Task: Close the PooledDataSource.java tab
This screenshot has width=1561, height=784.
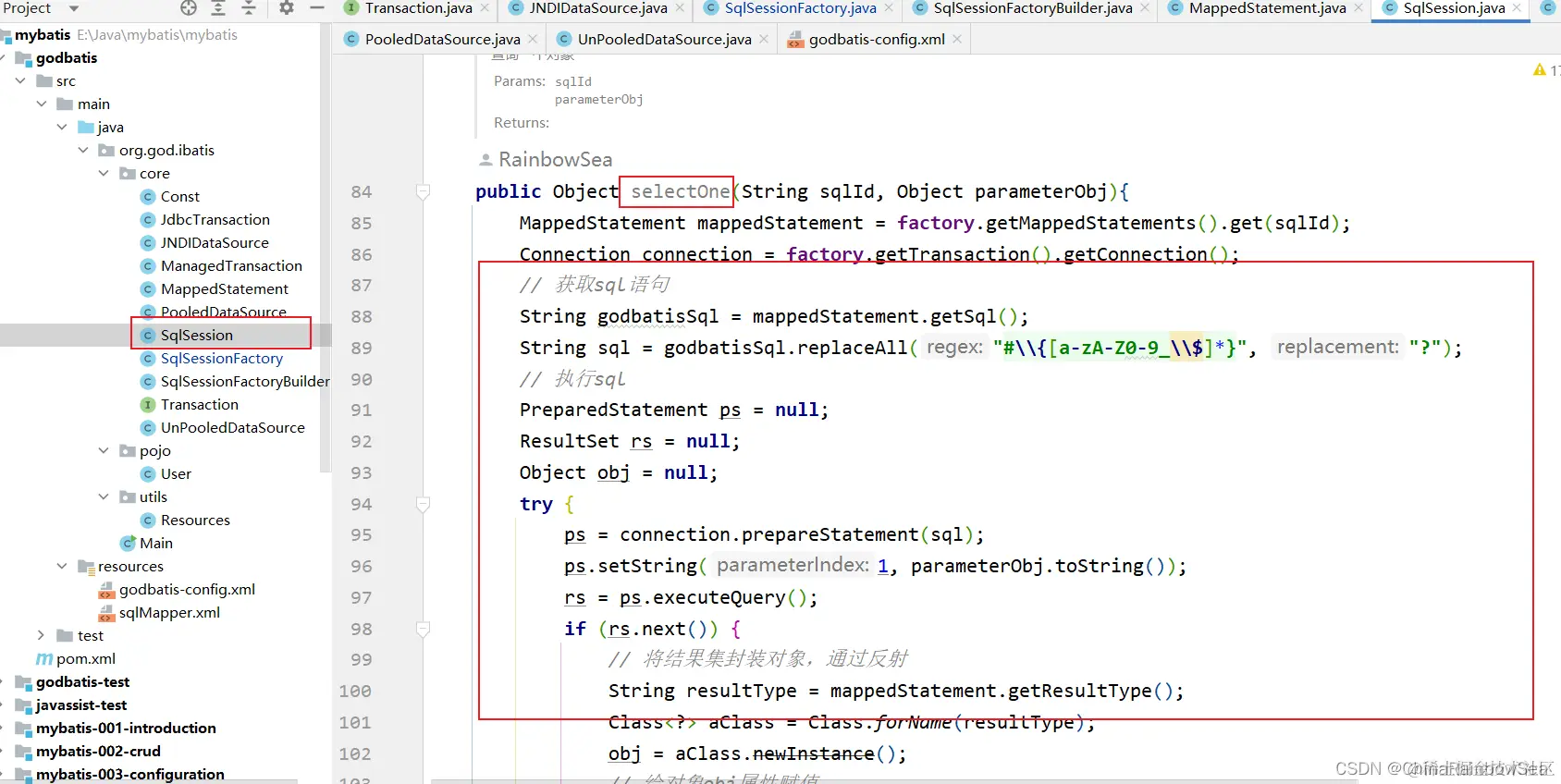Action: [x=533, y=39]
